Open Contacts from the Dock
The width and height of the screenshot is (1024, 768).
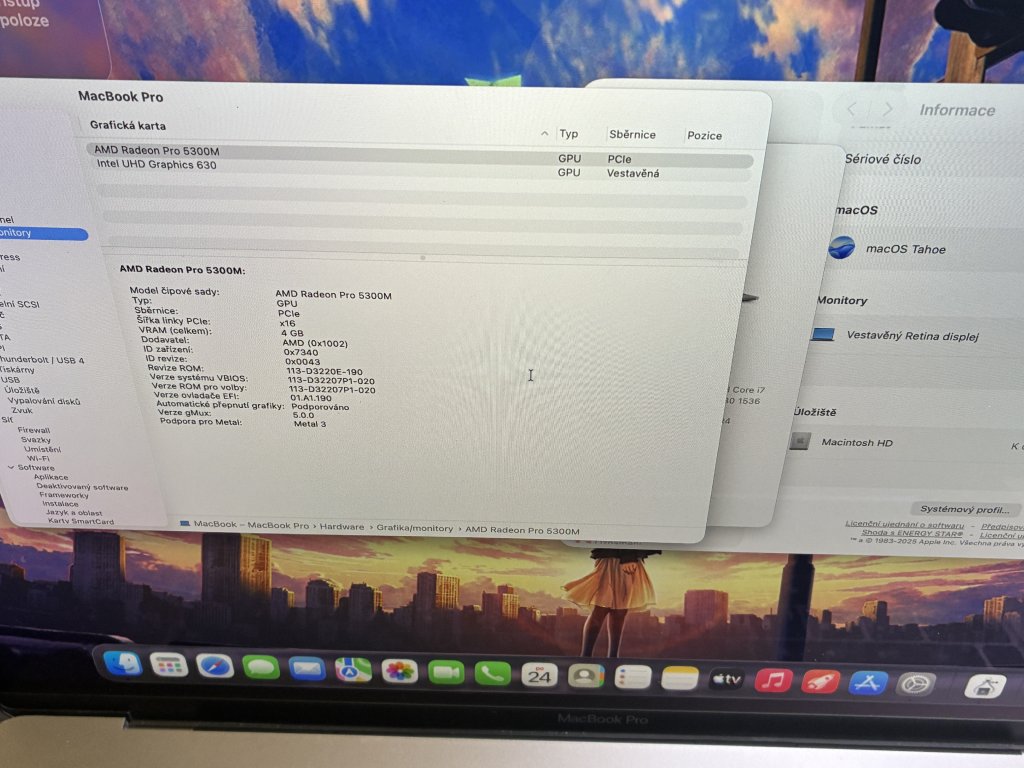[586, 677]
